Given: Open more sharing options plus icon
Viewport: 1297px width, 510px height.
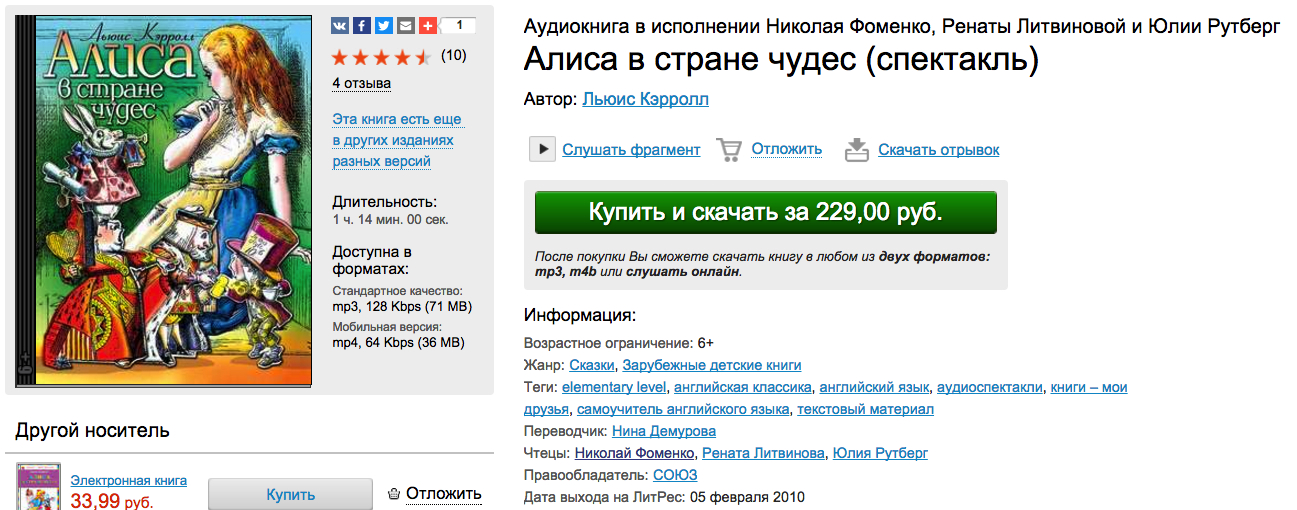Looking at the screenshot, I should [428, 26].
